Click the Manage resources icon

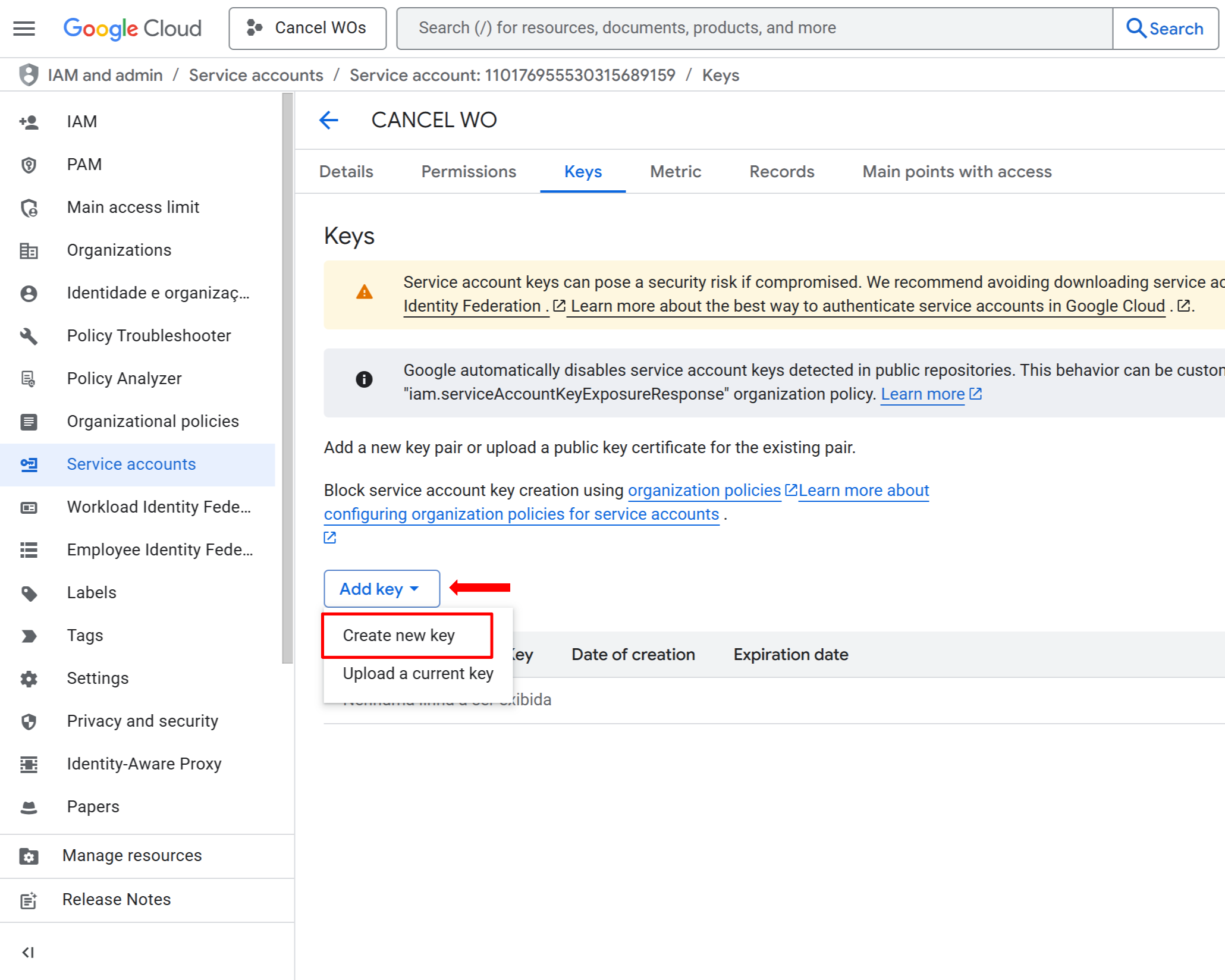(29, 856)
